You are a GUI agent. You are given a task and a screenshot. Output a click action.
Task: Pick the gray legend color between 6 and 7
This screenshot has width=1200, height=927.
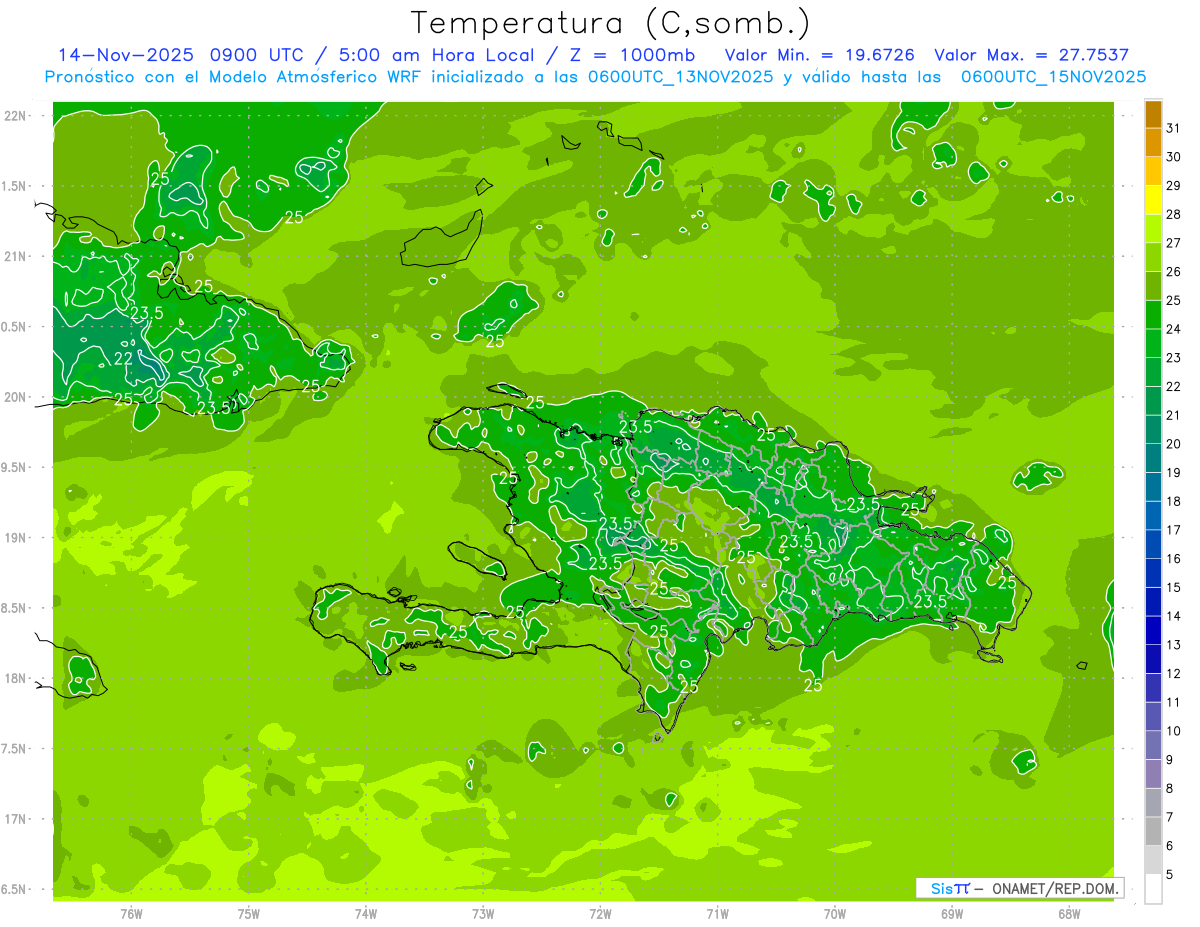pyautogui.click(x=1153, y=832)
